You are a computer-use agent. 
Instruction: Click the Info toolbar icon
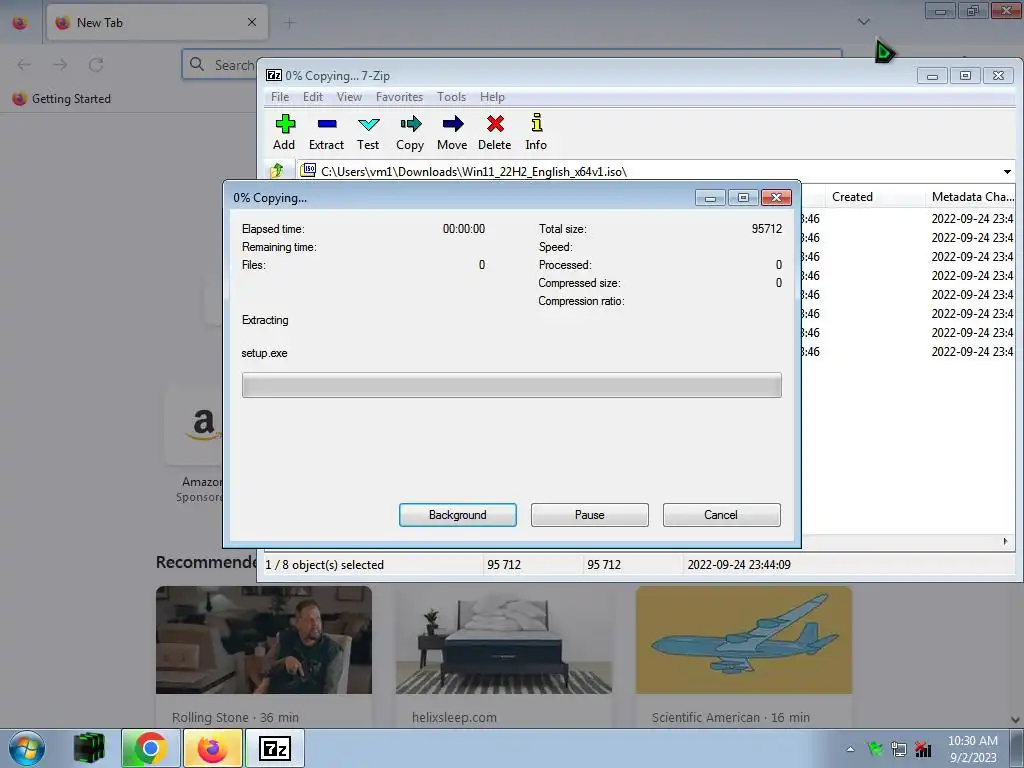pos(536,133)
